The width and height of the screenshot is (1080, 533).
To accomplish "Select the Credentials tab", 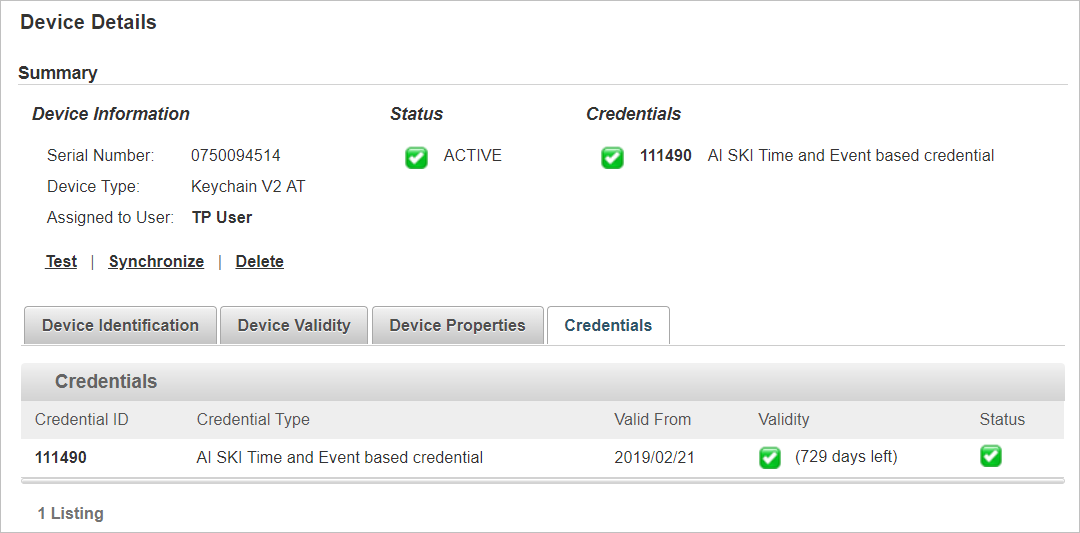I will click(608, 326).
